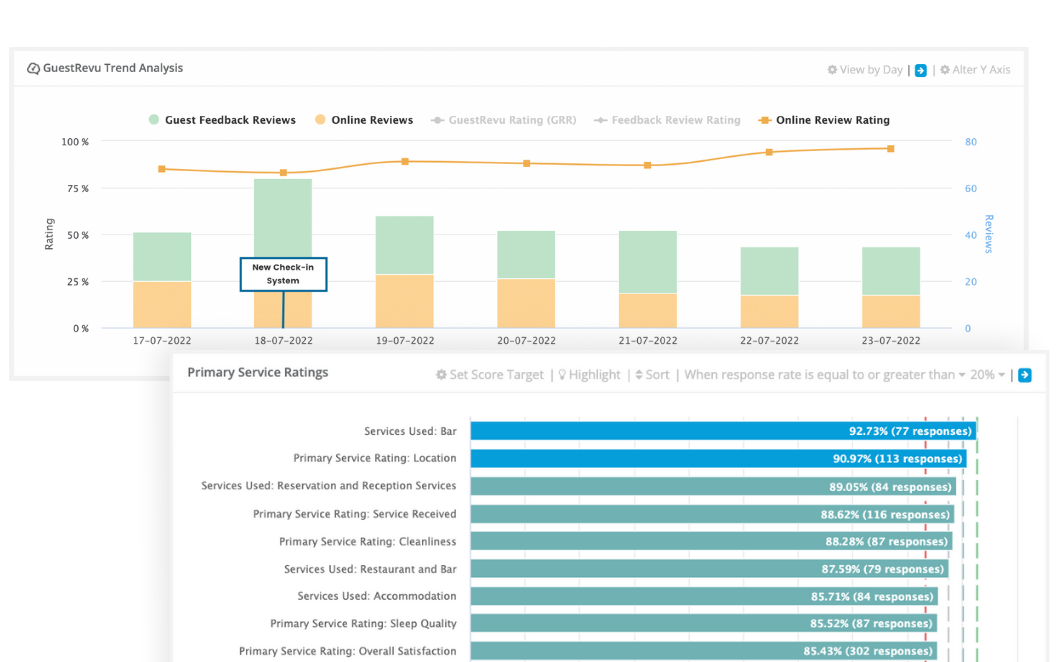Click the green bar segment for 21-07-2022
Screen dimensions: 1058x662
coord(648,262)
